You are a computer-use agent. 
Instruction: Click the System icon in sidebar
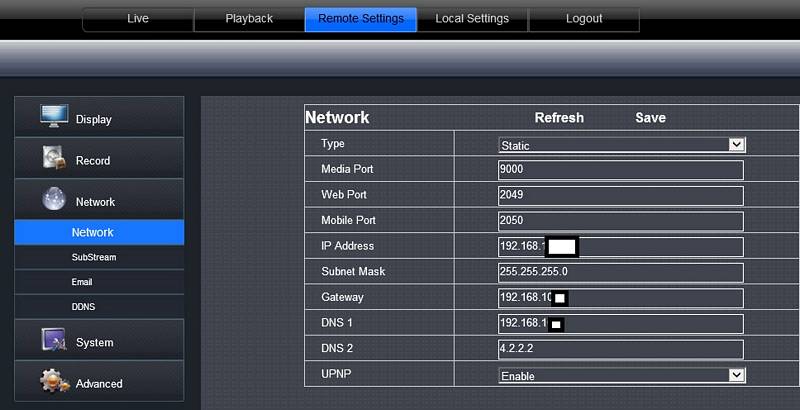[54, 341]
